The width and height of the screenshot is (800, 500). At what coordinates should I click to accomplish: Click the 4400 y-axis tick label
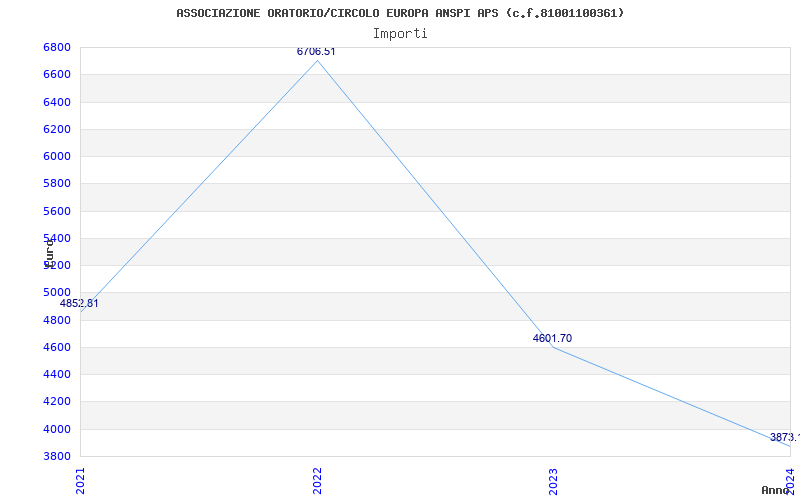coord(57,374)
